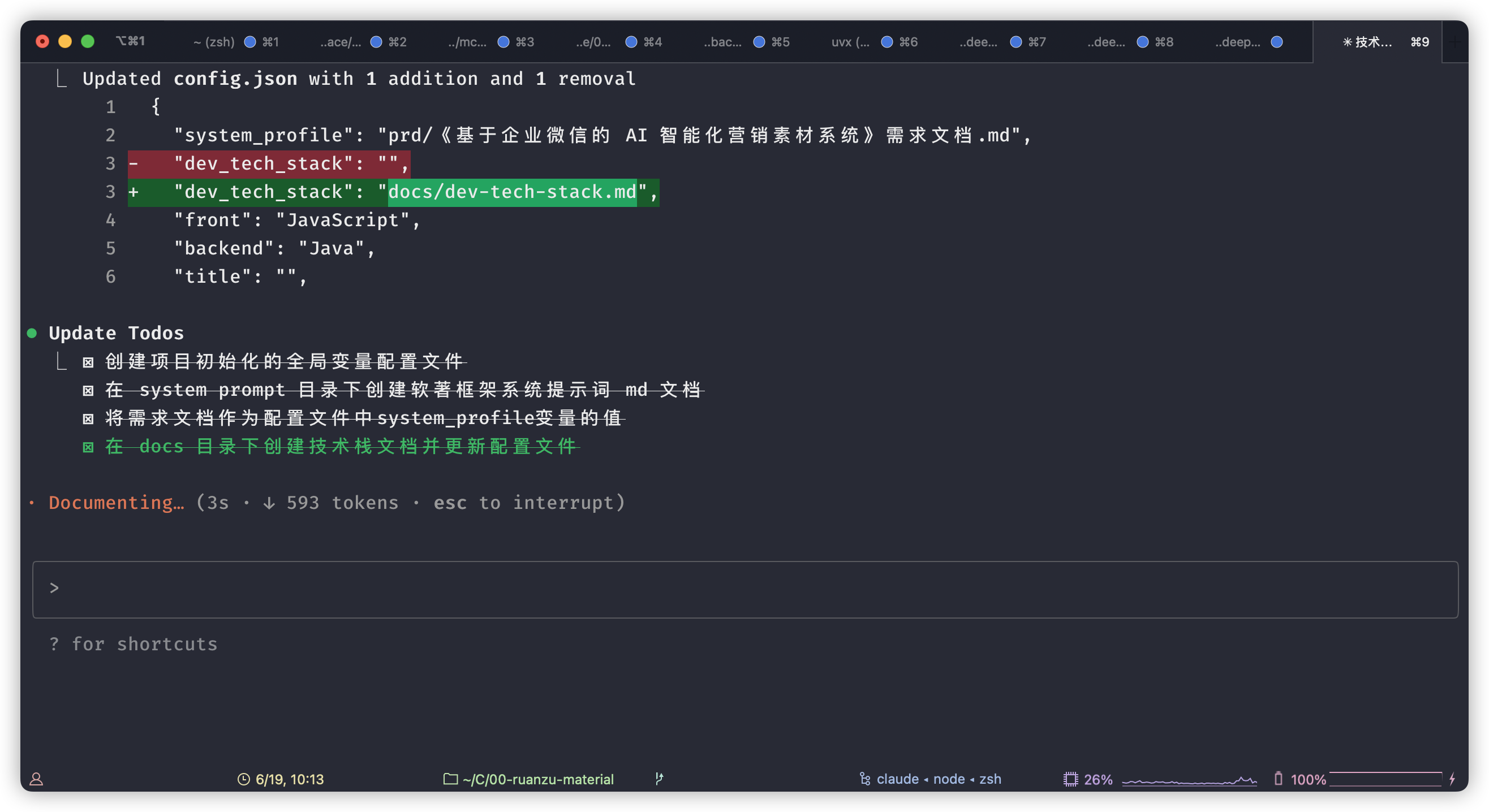Click the green checkbox for docs 目录 todo
This screenshot has width=1489, height=812.
[x=88, y=447]
